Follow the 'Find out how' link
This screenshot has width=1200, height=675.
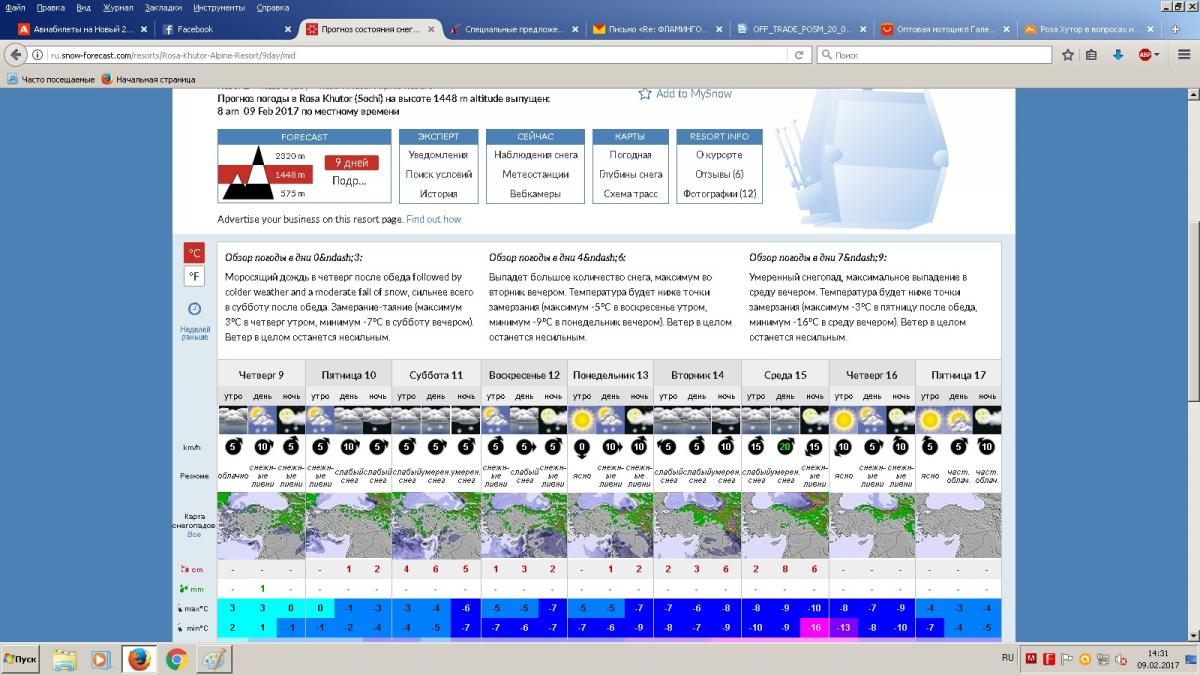point(434,219)
